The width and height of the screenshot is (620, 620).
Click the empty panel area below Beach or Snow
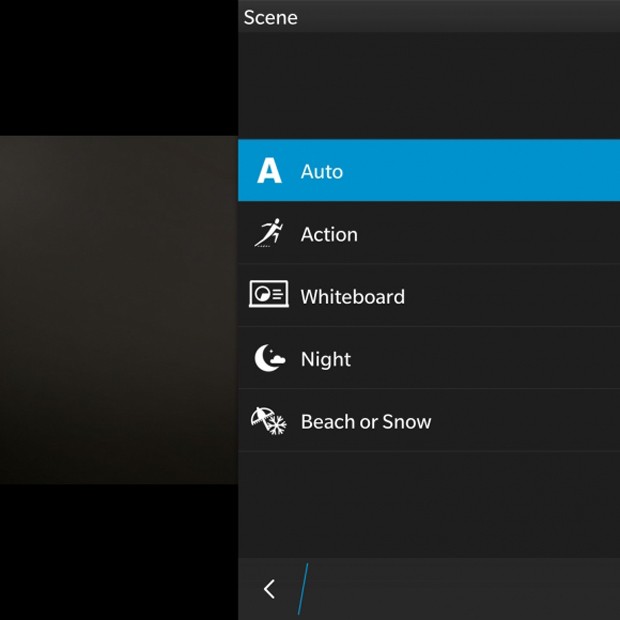pyautogui.click(x=428, y=503)
